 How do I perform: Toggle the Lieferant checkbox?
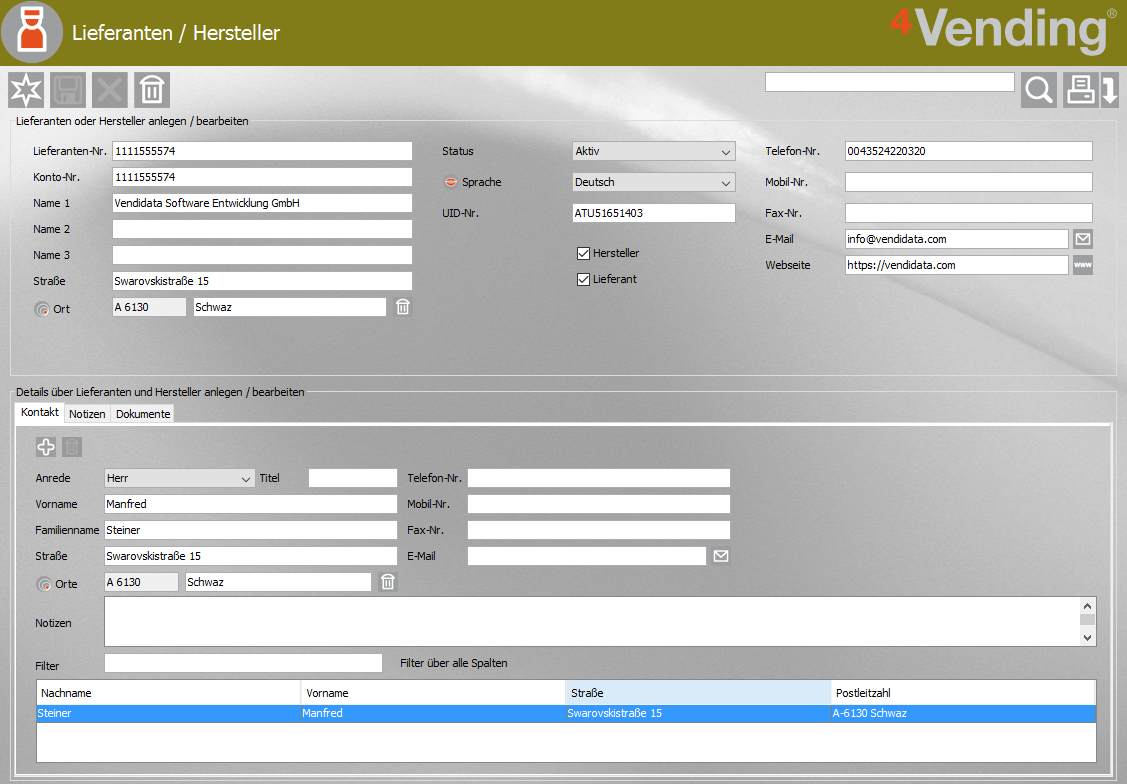pos(583,280)
